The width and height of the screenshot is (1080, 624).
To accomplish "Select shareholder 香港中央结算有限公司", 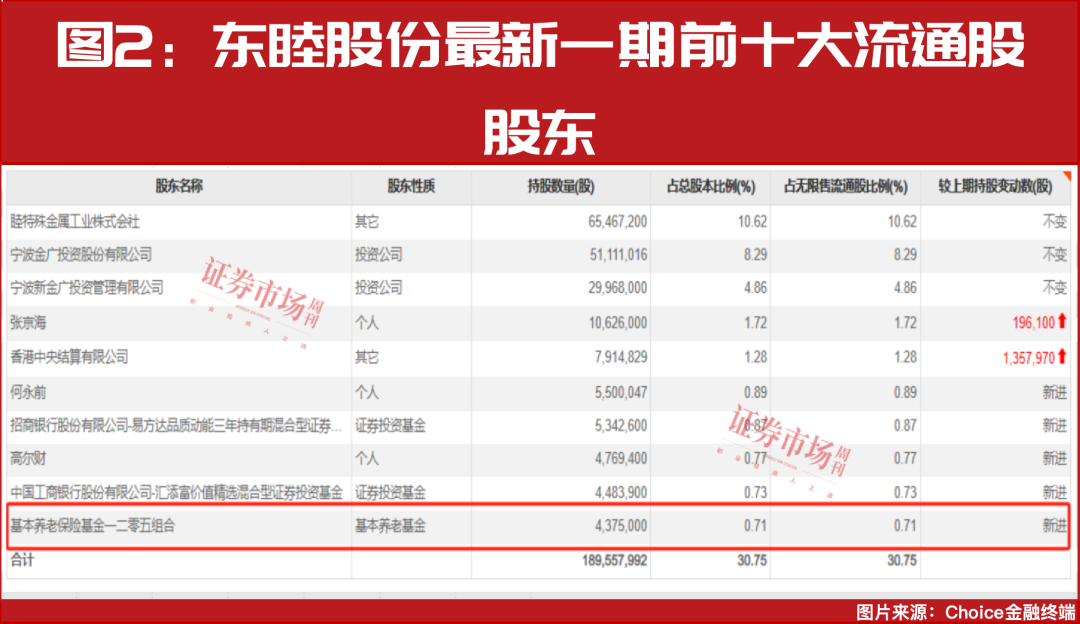I will click(x=69, y=357).
